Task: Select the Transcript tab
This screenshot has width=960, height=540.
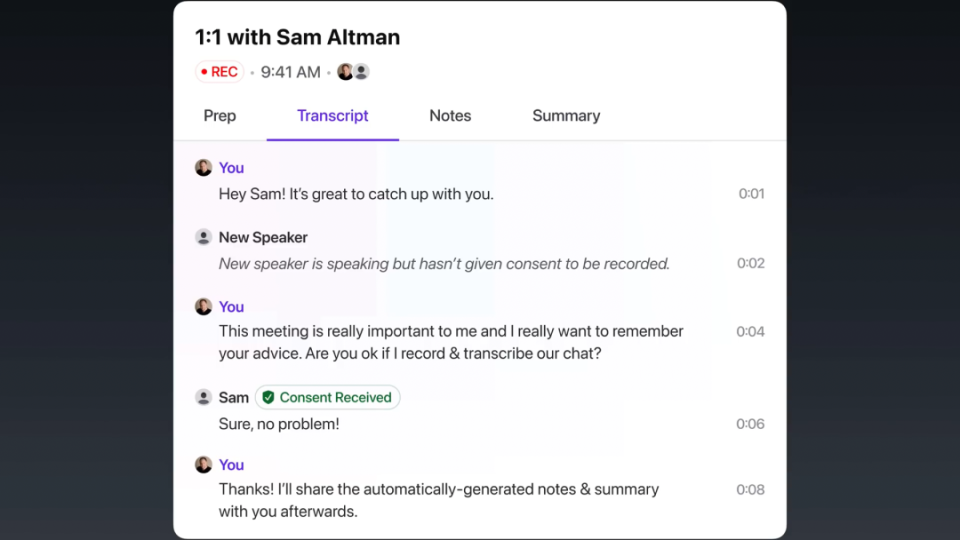Action: (x=332, y=116)
